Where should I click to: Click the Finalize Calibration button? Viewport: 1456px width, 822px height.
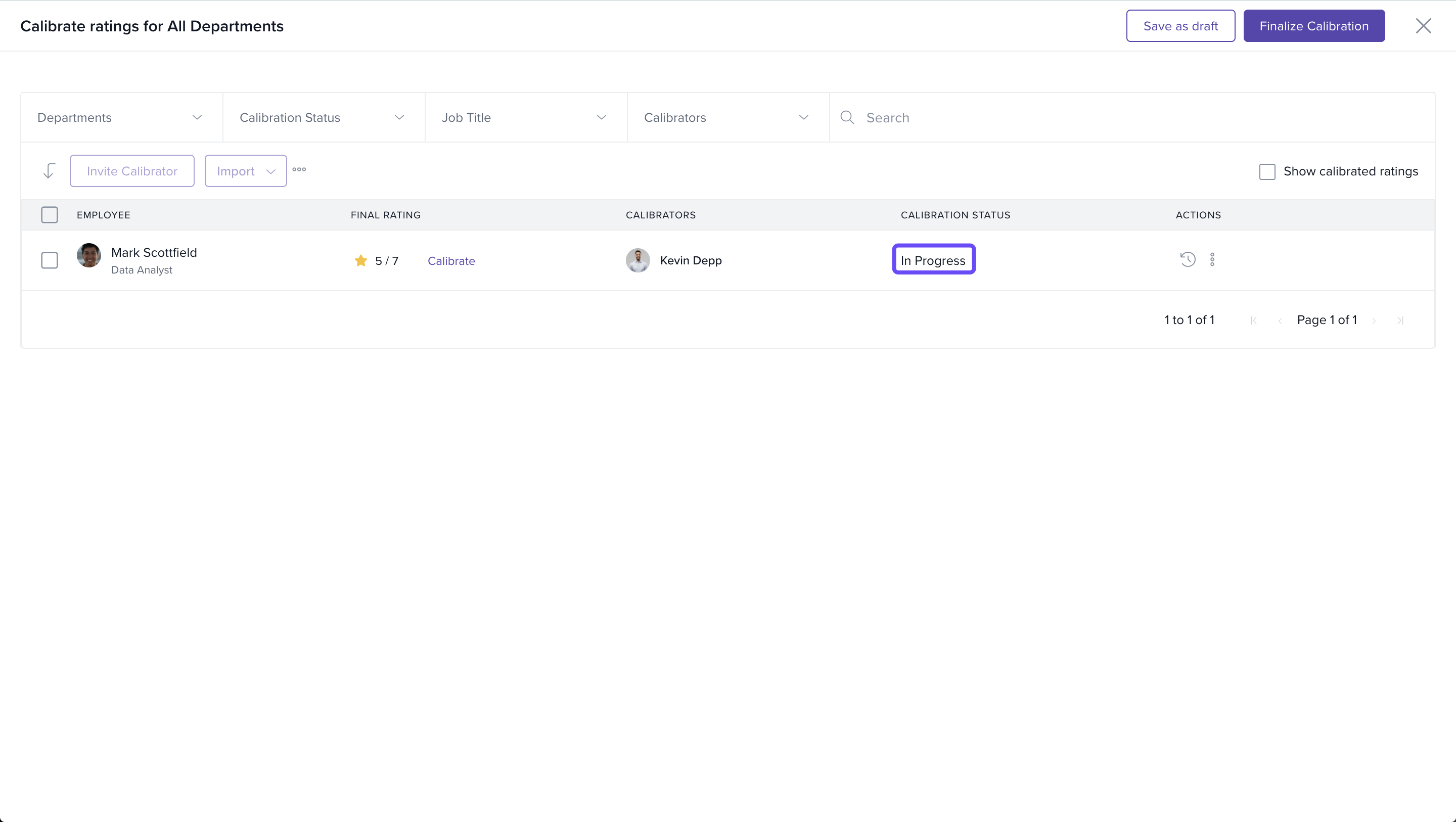[x=1313, y=26]
